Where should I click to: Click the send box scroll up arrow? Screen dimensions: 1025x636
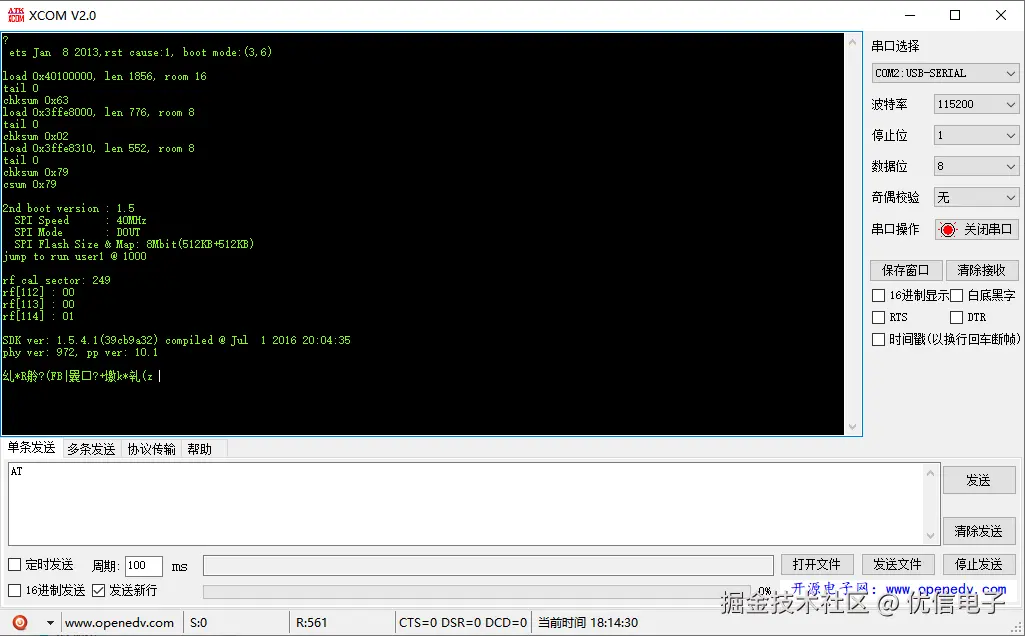click(x=930, y=472)
